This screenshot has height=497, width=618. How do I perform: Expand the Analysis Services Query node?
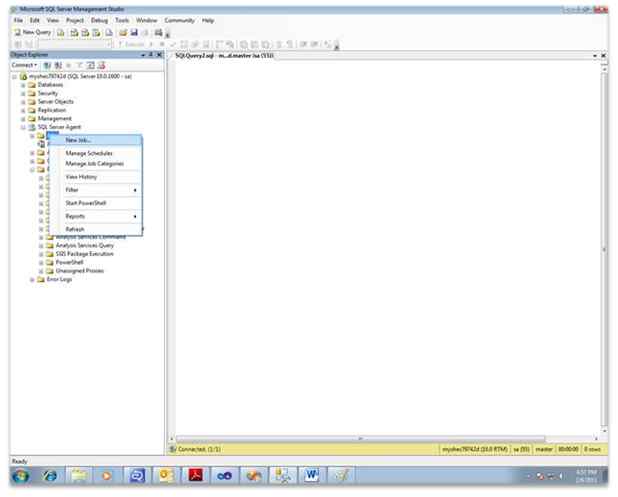(41, 246)
